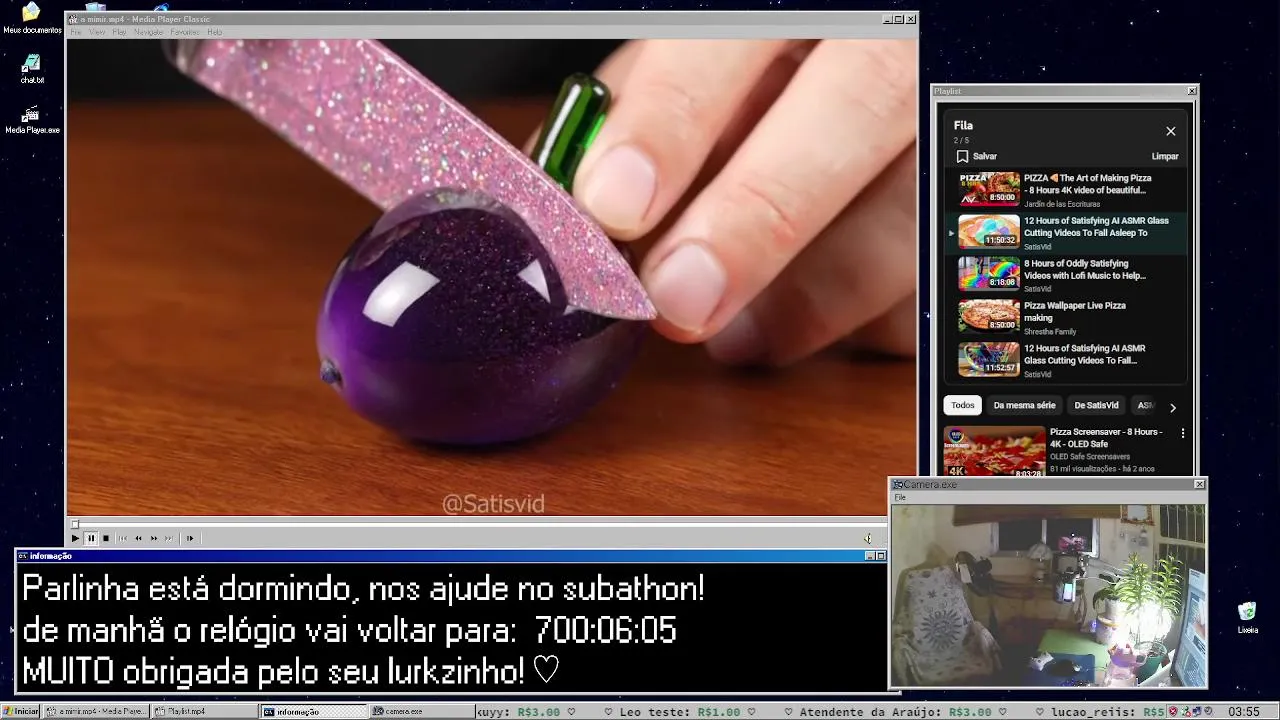Click the Fila queue heading
Screen dimensions: 1280x720
click(x=963, y=126)
